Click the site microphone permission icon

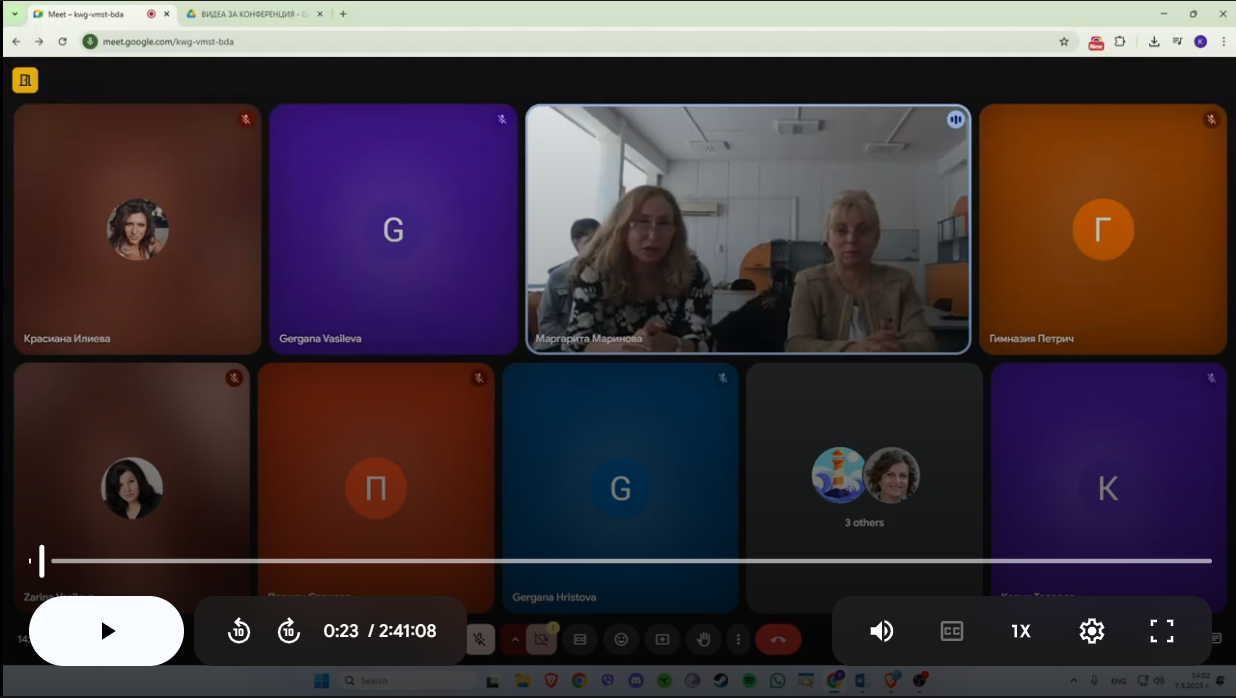91,42
